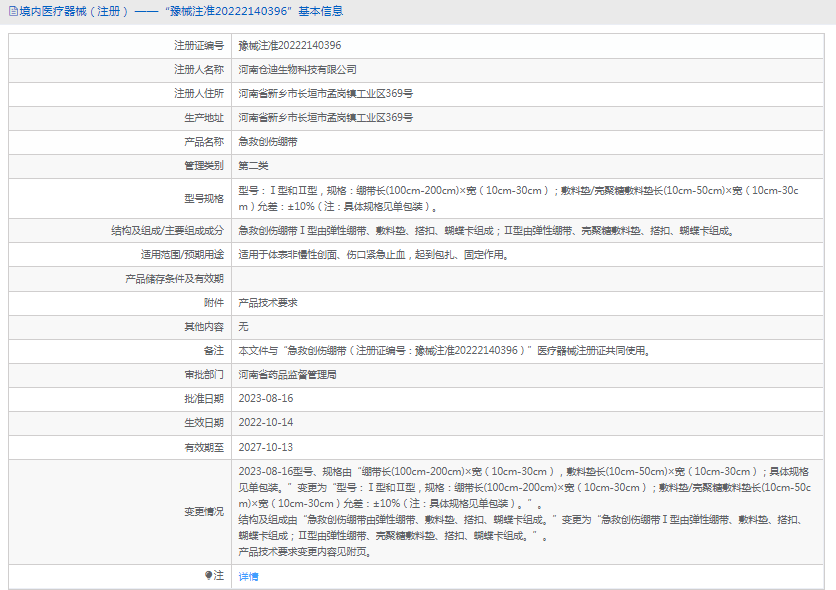836x590 pixels.
Task: Click the 管理类别 label
Action: [204, 166]
